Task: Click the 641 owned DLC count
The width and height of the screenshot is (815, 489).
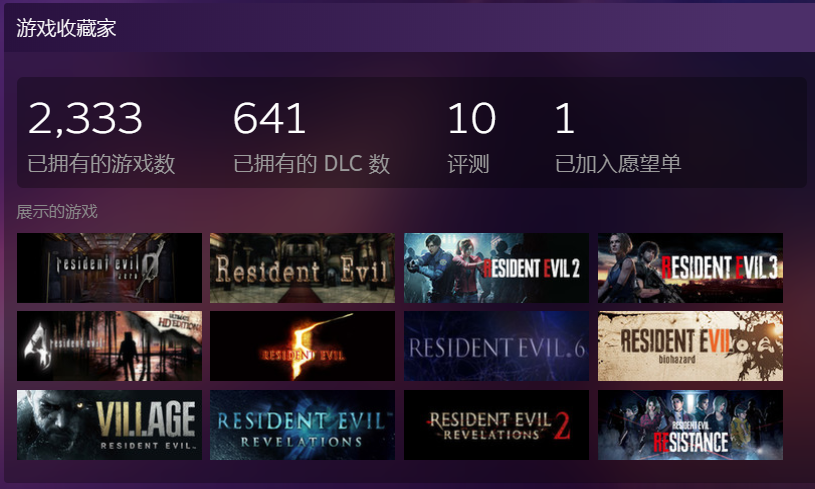Action: point(269,118)
